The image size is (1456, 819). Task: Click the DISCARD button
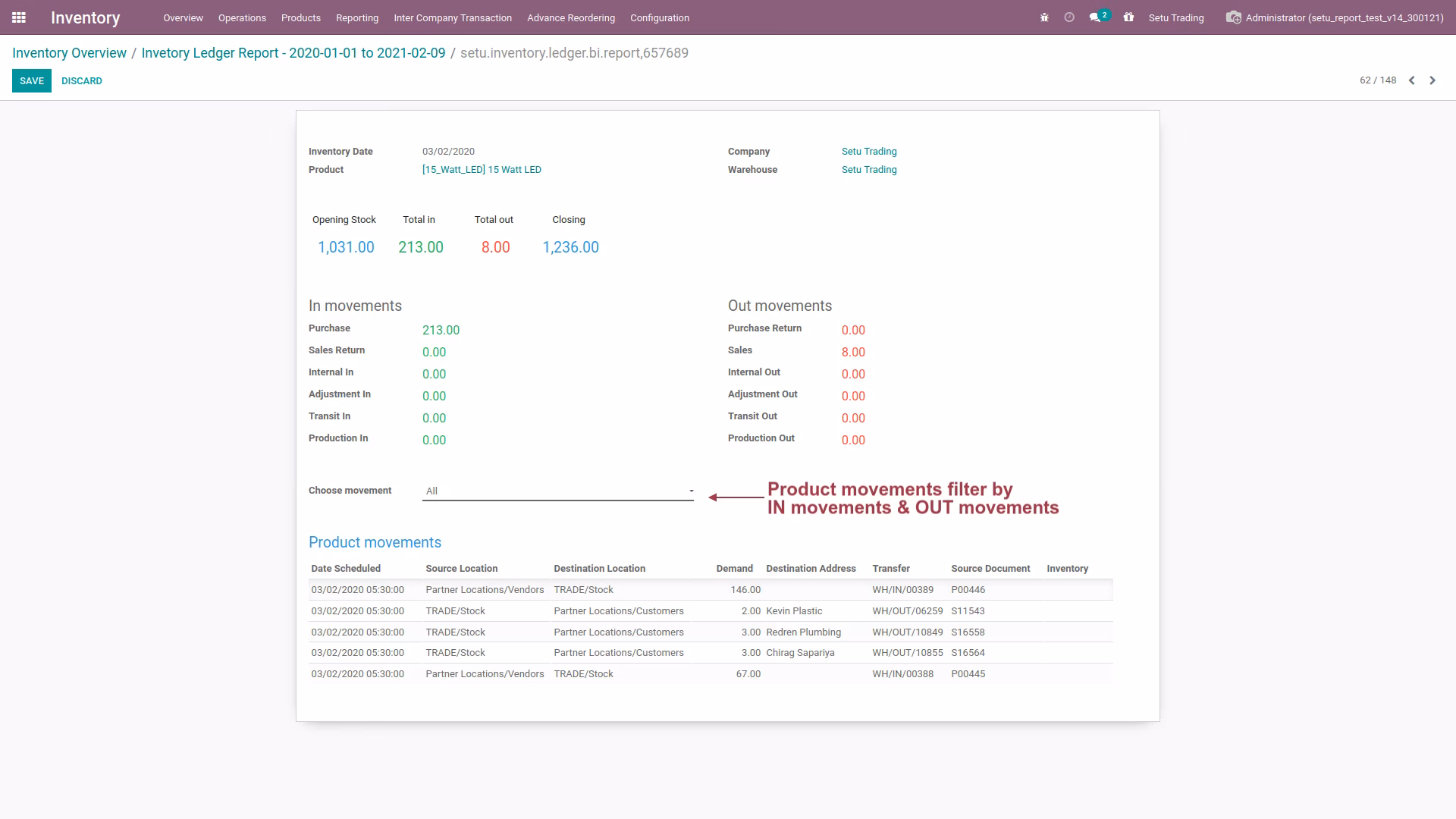click(x=82, y=81)
